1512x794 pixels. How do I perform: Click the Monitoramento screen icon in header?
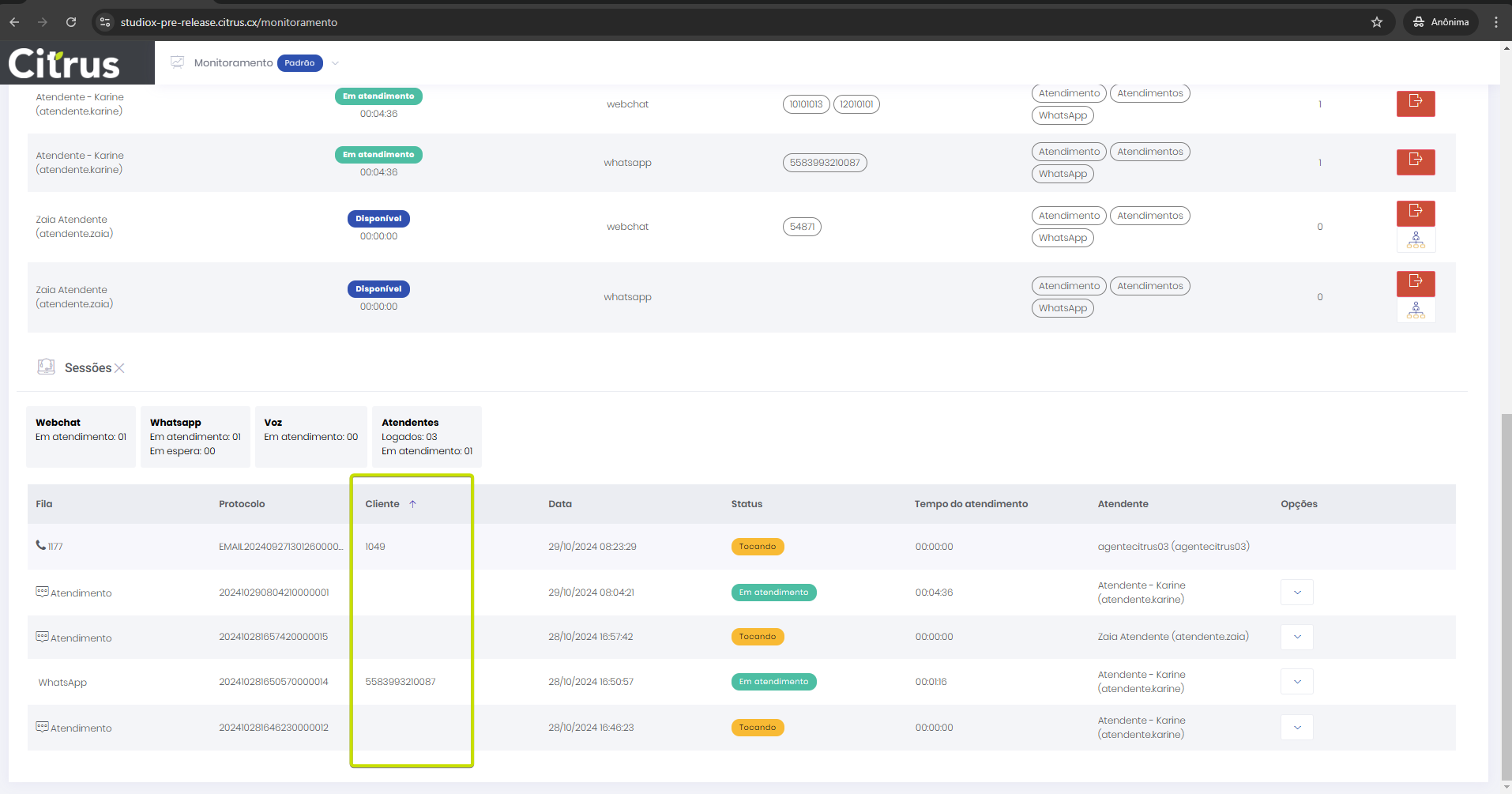pos(178,63)
